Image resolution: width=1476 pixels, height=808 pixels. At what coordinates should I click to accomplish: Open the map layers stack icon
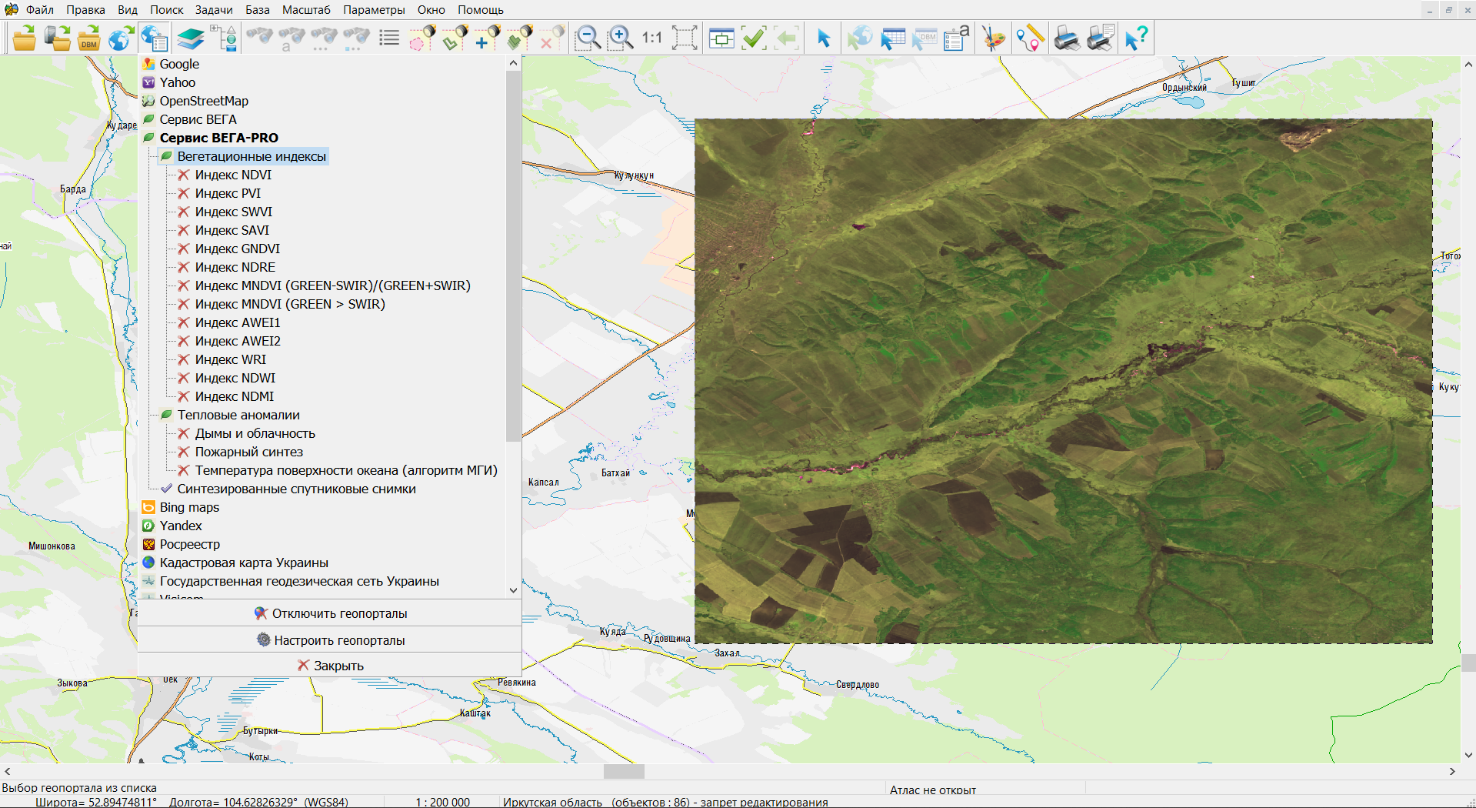click(x=190, y=38)
